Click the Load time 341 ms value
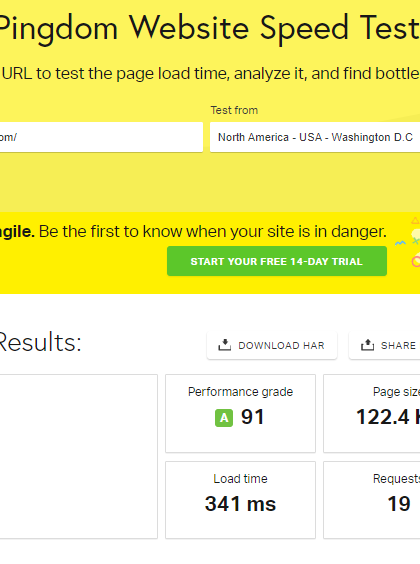This screenshot has width=420, height=564. point(240,504)
